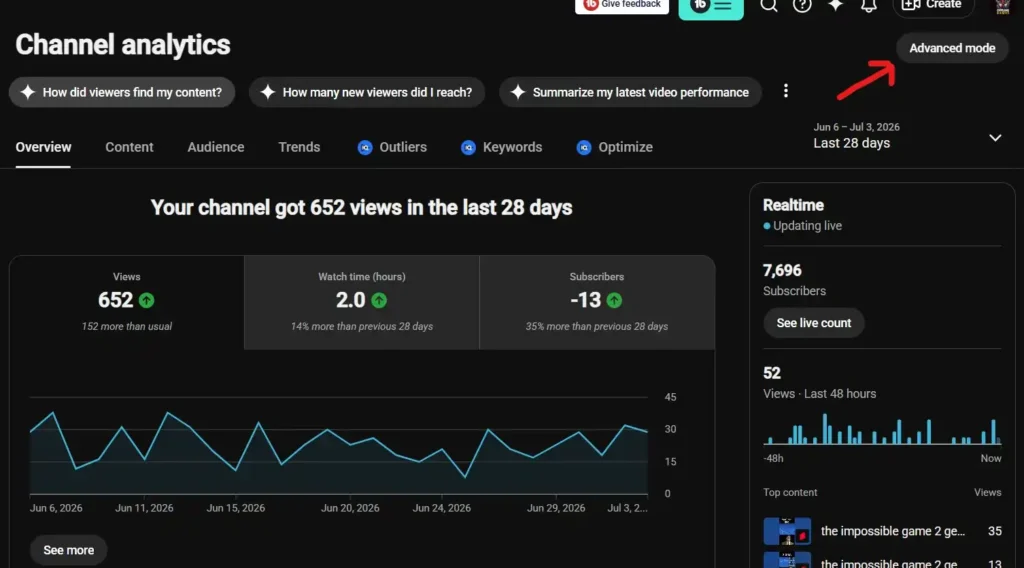Image resolution: width=1024 pixels, height=568 pixels.
Task: Switch to the Audience tab
Action: pyautogui.click(x=216, y=148)
